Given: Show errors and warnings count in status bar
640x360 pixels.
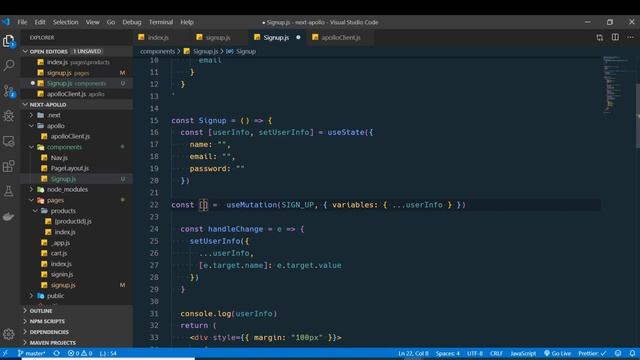Looking at the screenshot, I should (80, 353).
